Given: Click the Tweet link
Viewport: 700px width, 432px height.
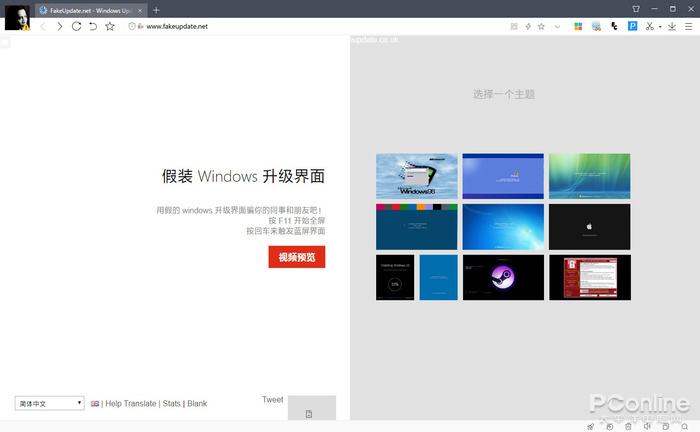Looking at the screenshot, I should point(272,399).
